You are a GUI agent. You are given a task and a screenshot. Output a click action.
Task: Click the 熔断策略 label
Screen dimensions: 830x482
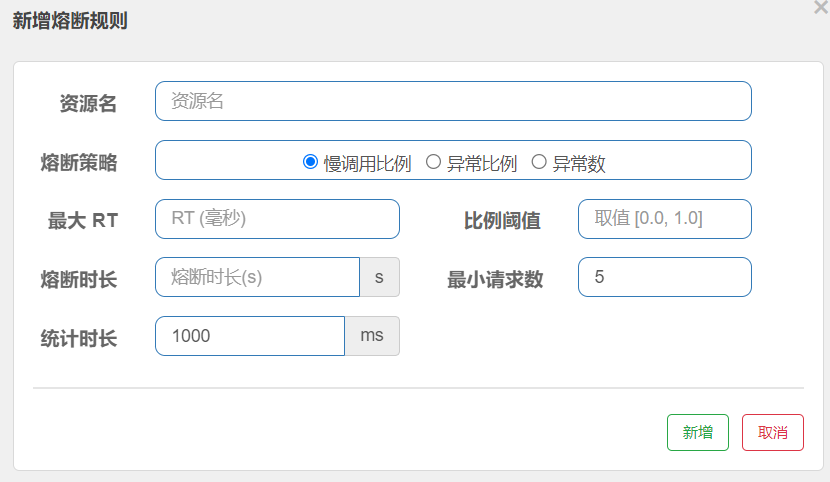[79, 162]
